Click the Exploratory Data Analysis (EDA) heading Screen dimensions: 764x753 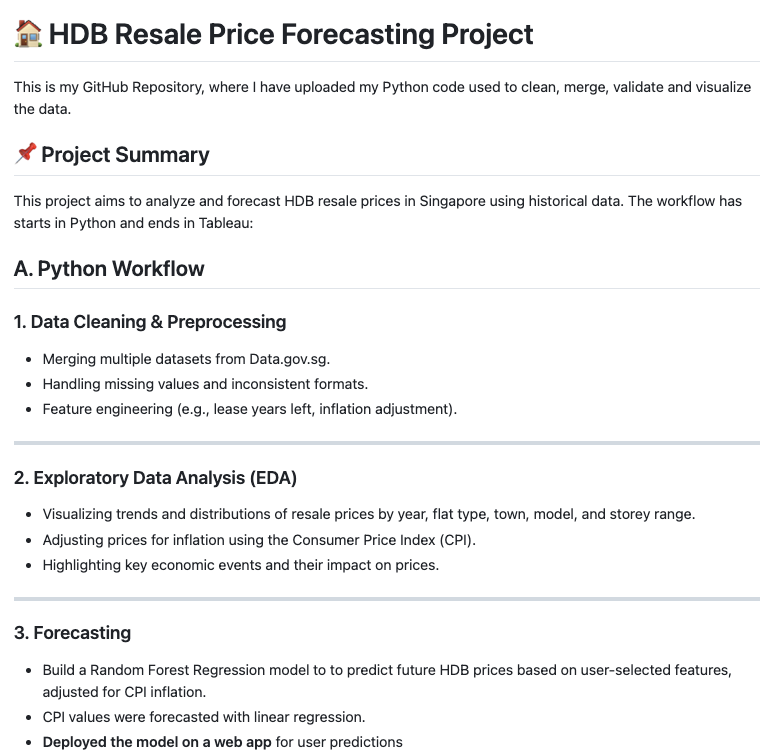(x=155, y=478)
